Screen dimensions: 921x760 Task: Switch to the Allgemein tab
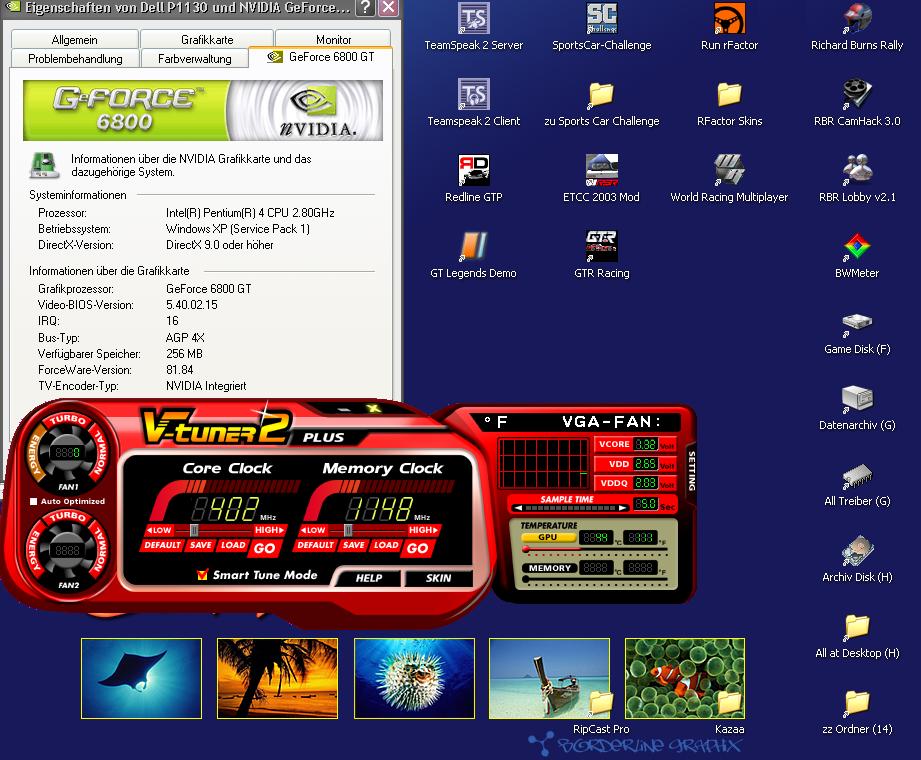pyautogui.click(x=75, y=40)
